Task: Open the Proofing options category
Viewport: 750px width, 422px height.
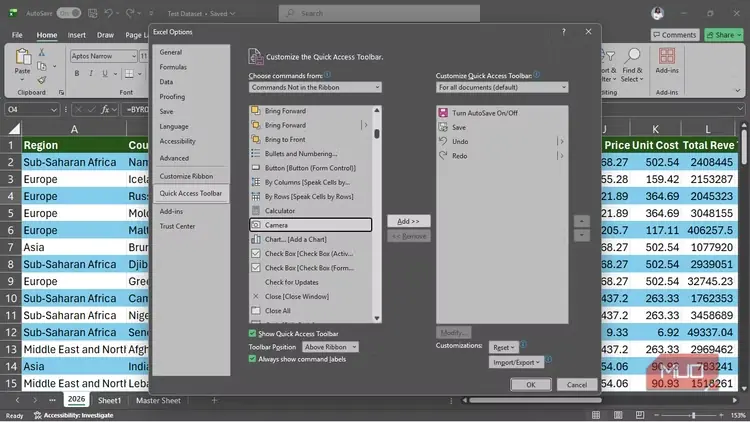Action: pyautogui.click(x=191, y=97)
